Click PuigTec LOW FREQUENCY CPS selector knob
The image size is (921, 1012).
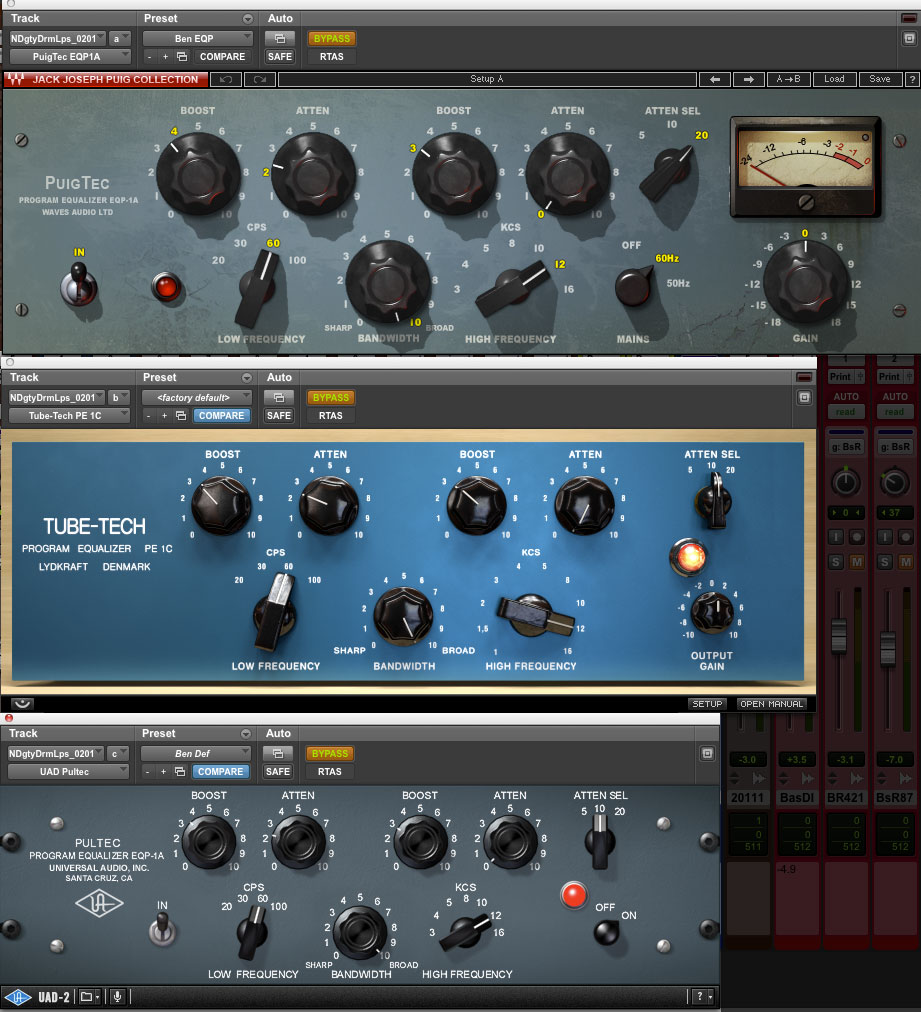click(x=259, y=288)
